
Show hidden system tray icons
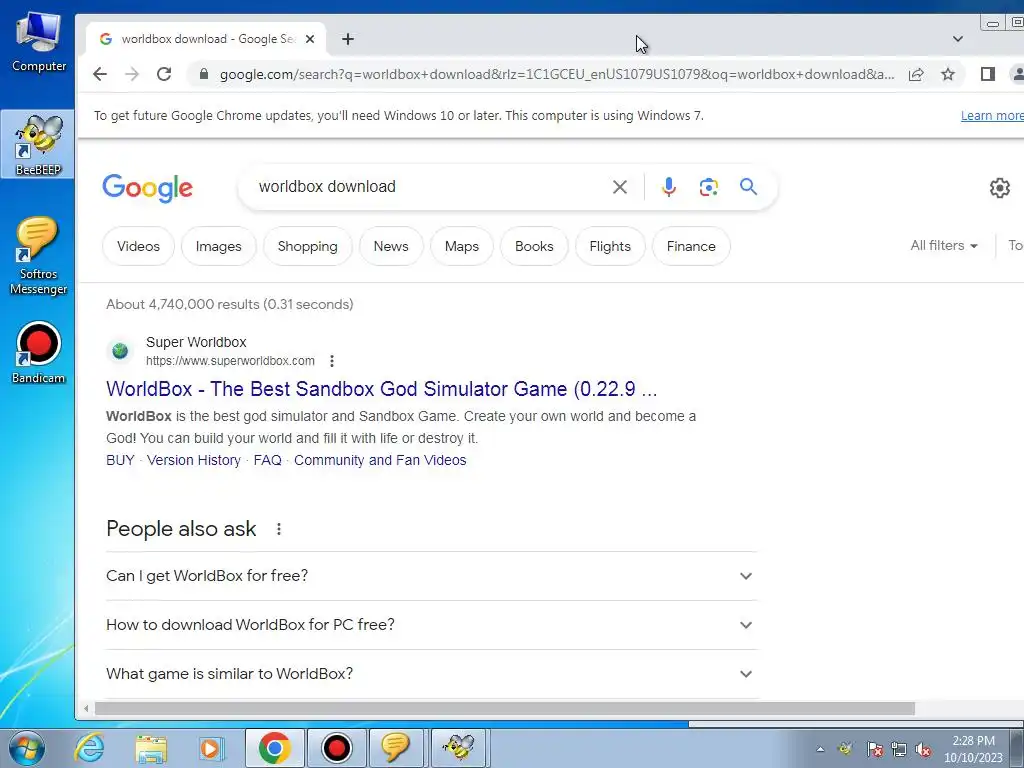click(820, 750)
